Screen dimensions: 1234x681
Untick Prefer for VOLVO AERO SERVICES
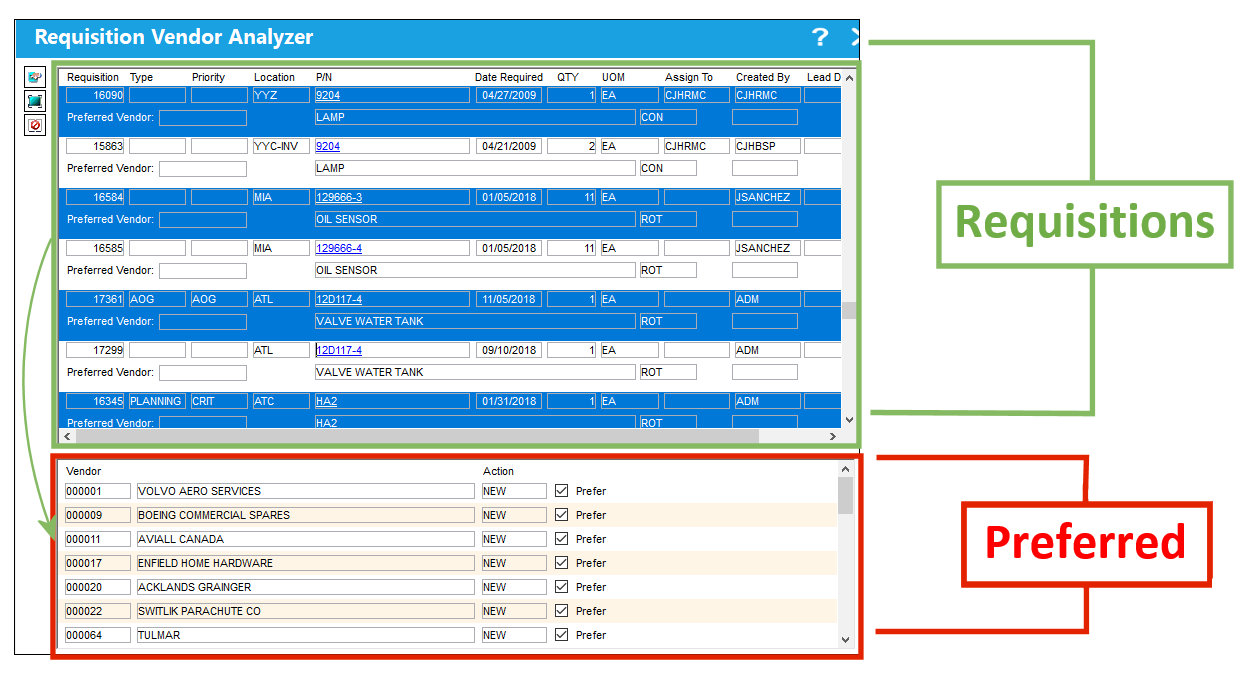[x=561, y=491]
